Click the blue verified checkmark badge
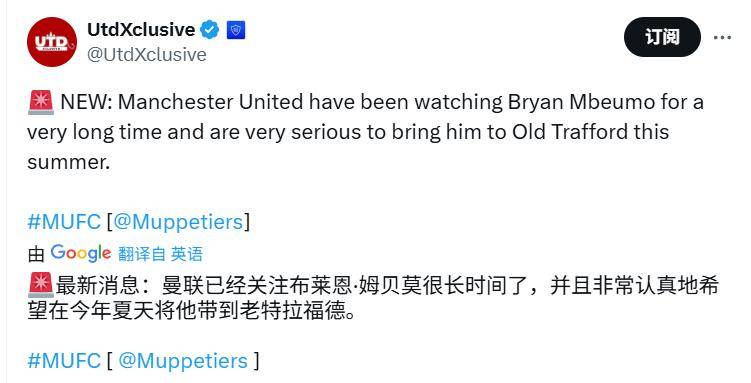Viewport: 751px width, 383px height. coord(209,30)
